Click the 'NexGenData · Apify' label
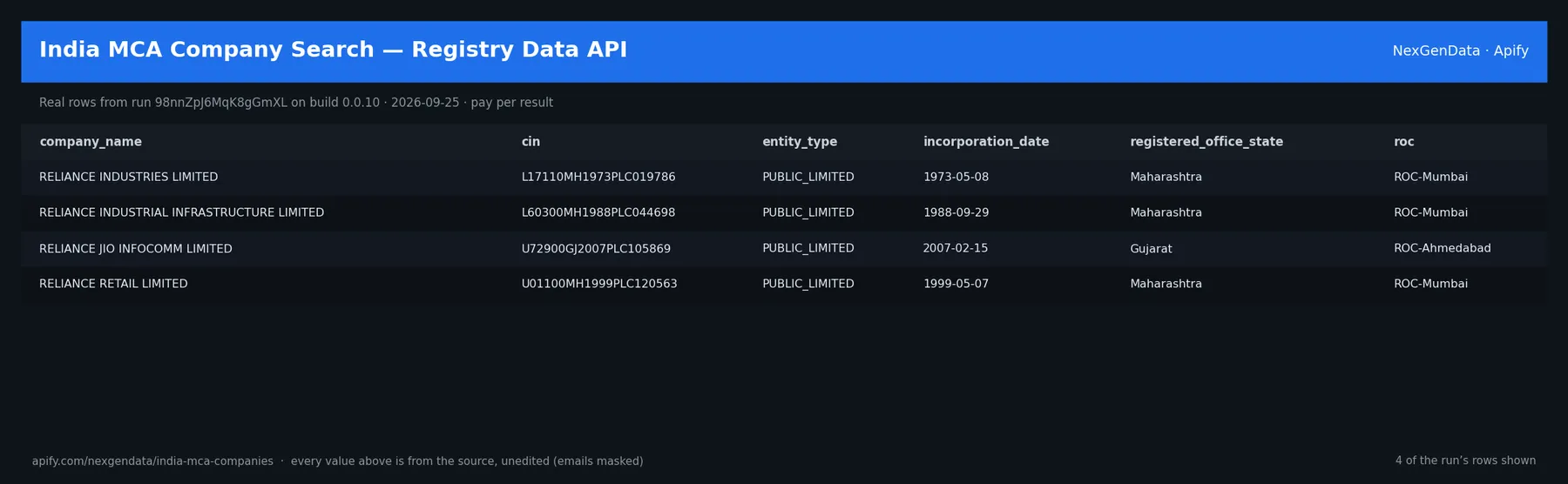The width and height of the screenshot is (1568, 484). pos(1460,50)
